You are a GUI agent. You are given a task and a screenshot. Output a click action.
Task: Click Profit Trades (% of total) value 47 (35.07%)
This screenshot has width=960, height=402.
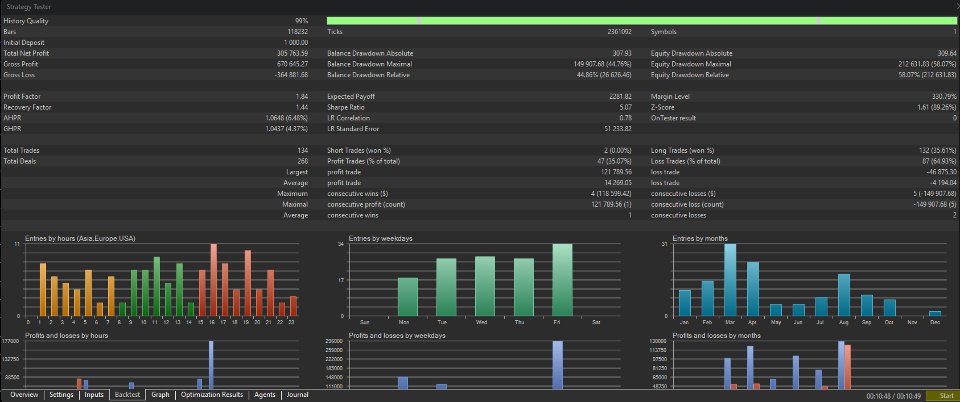pos(613,162)
